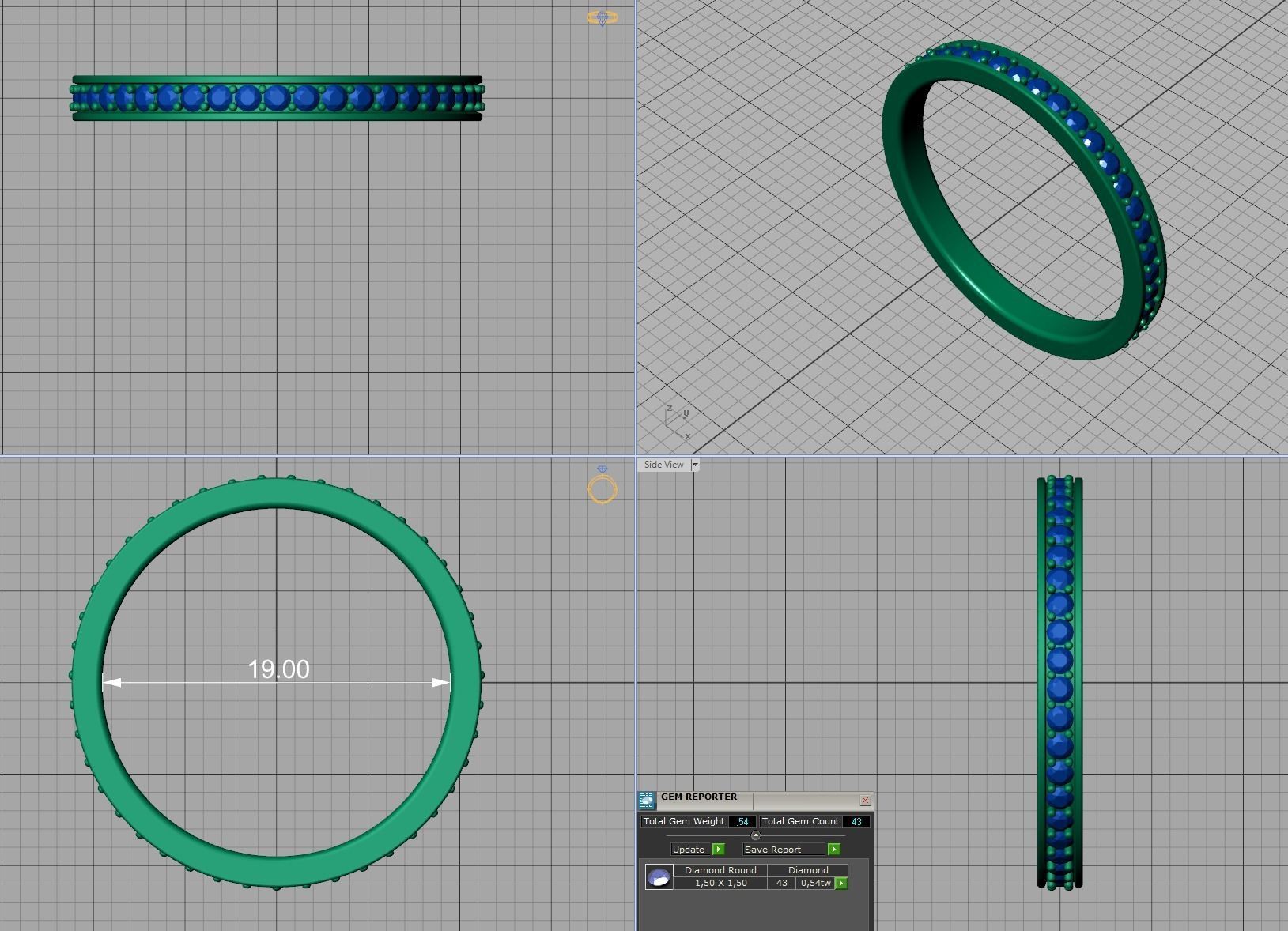Close the Gem Reporter panel

coord(866,801)
